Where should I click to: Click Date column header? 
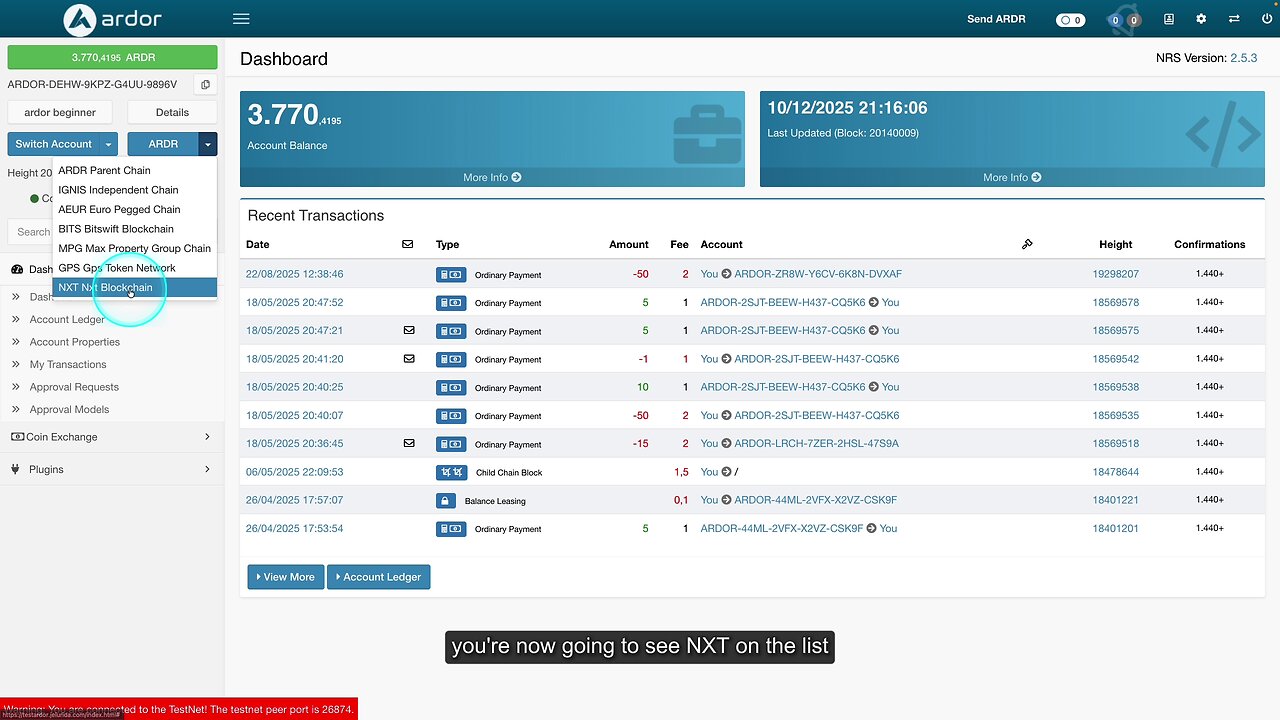pos(257,244)
